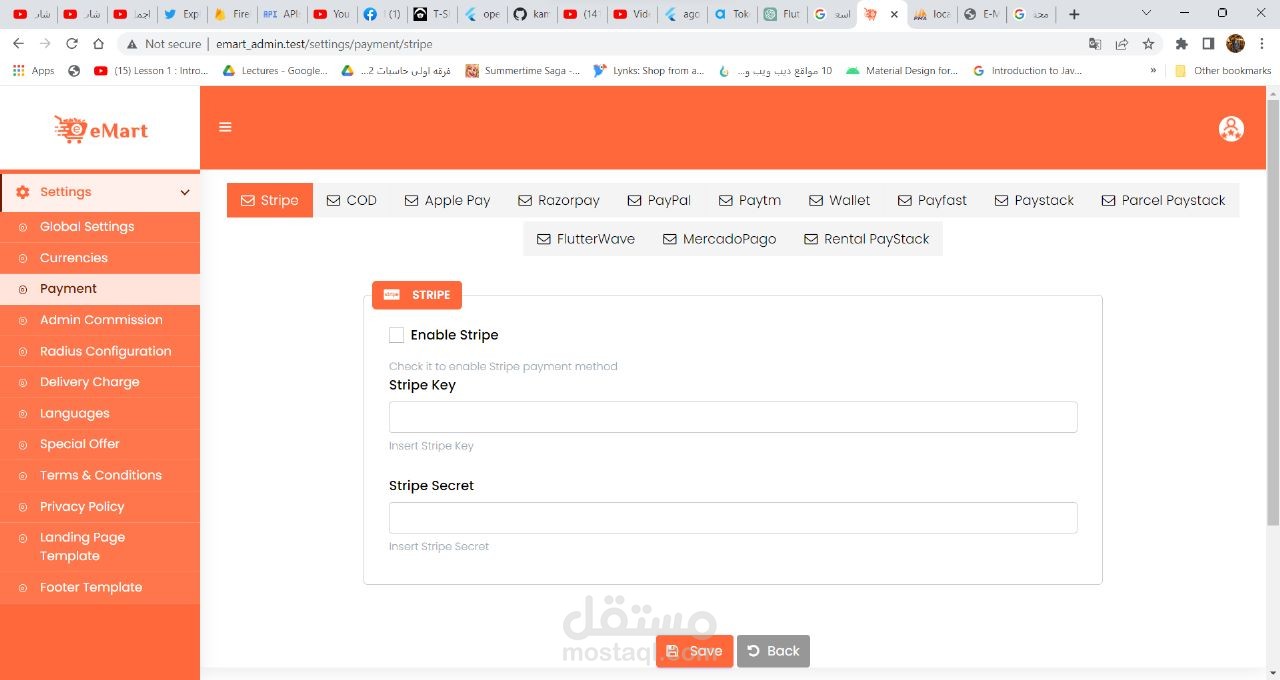Click the envelope icon on COD tab
The width and height of the screenshot is (1280, 680).
(333, 200)
